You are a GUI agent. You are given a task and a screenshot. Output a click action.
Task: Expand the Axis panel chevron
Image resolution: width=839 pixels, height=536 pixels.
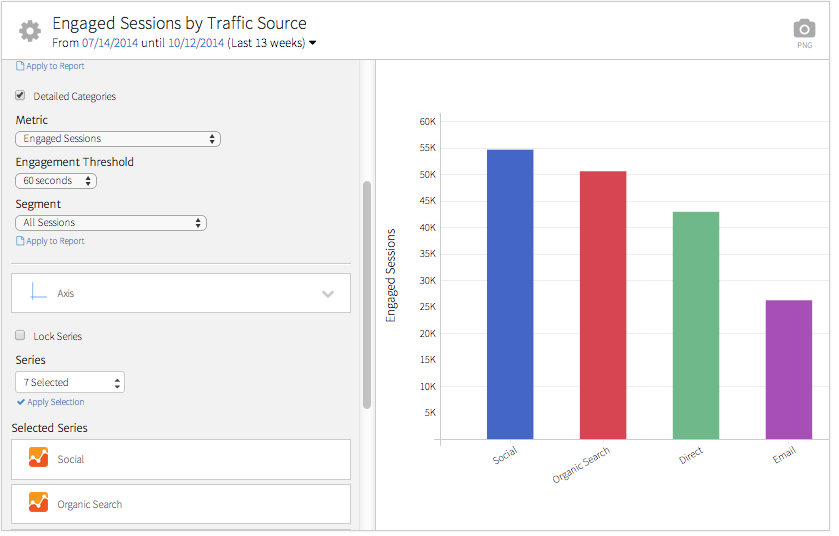[x=328, y=294]
